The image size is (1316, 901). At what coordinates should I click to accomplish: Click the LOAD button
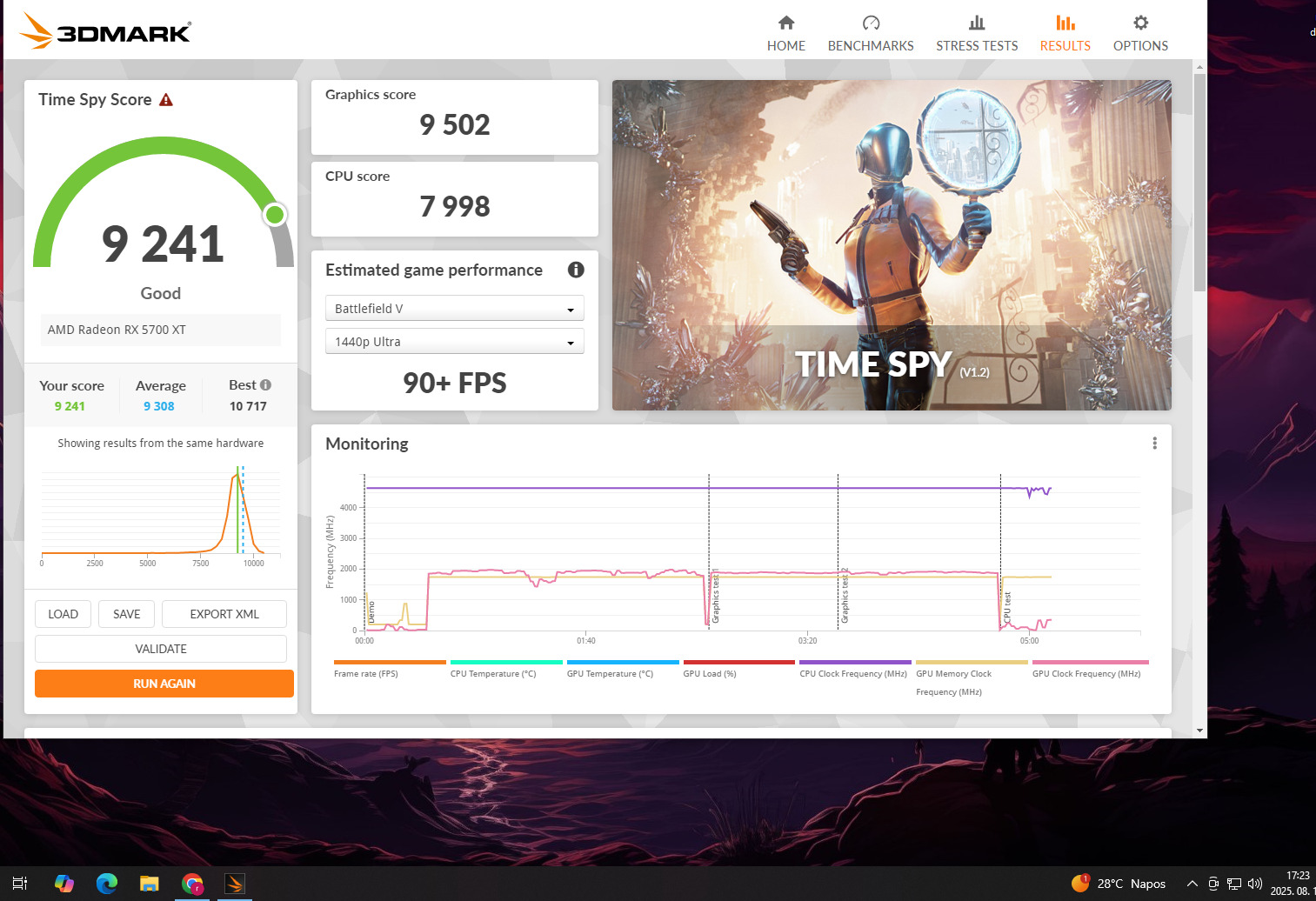[63, 614]
